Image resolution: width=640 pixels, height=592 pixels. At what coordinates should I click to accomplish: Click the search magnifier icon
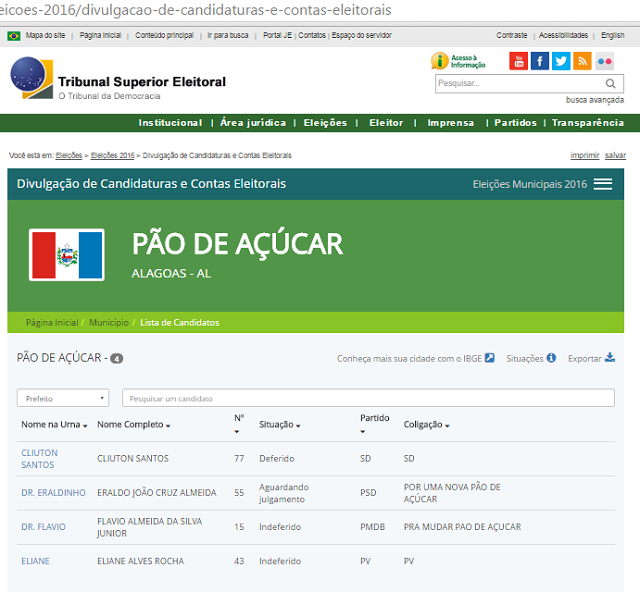(615, 84)
